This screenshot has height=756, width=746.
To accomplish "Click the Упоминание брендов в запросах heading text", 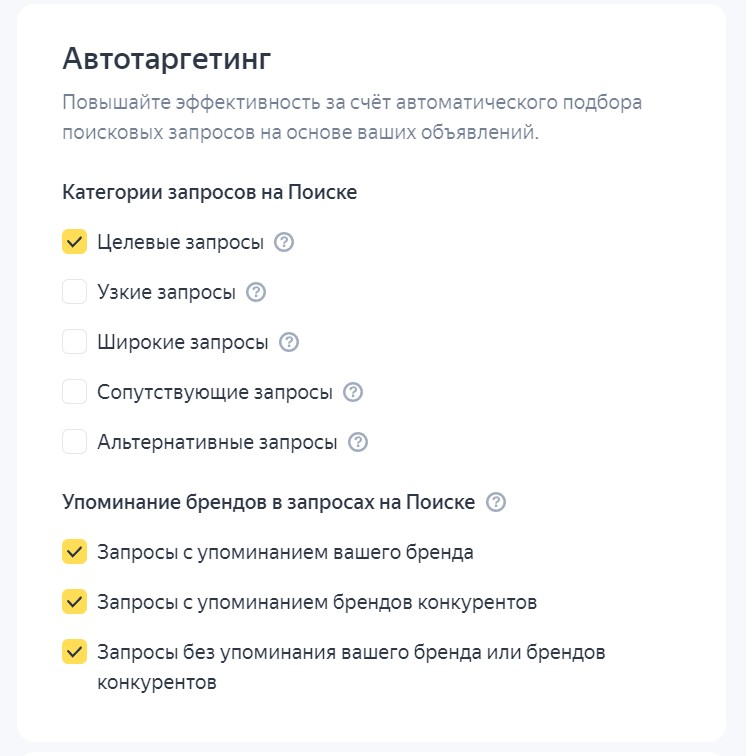I will pos(268,502).
